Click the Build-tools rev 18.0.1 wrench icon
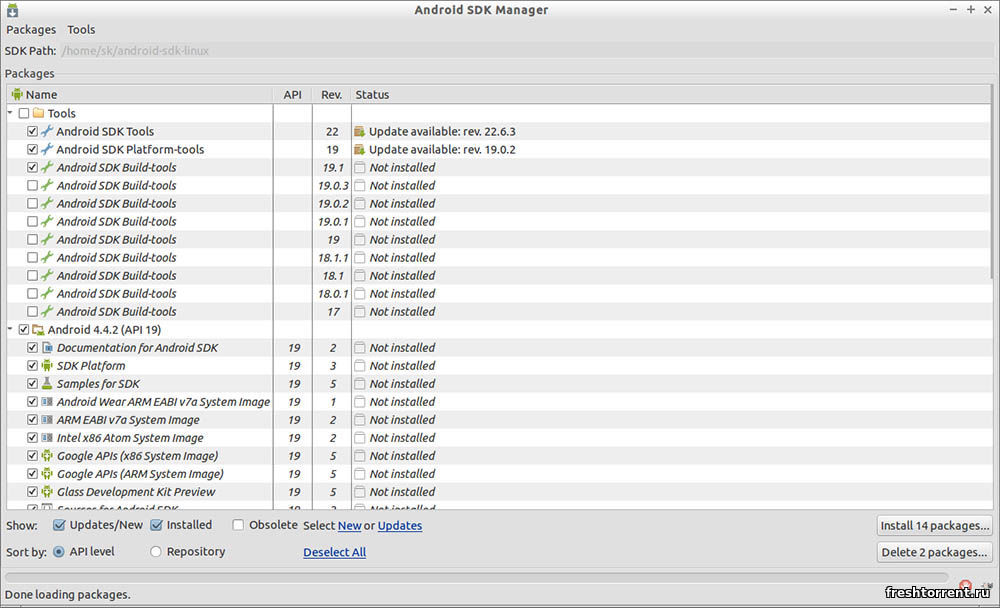 [47, 293]
